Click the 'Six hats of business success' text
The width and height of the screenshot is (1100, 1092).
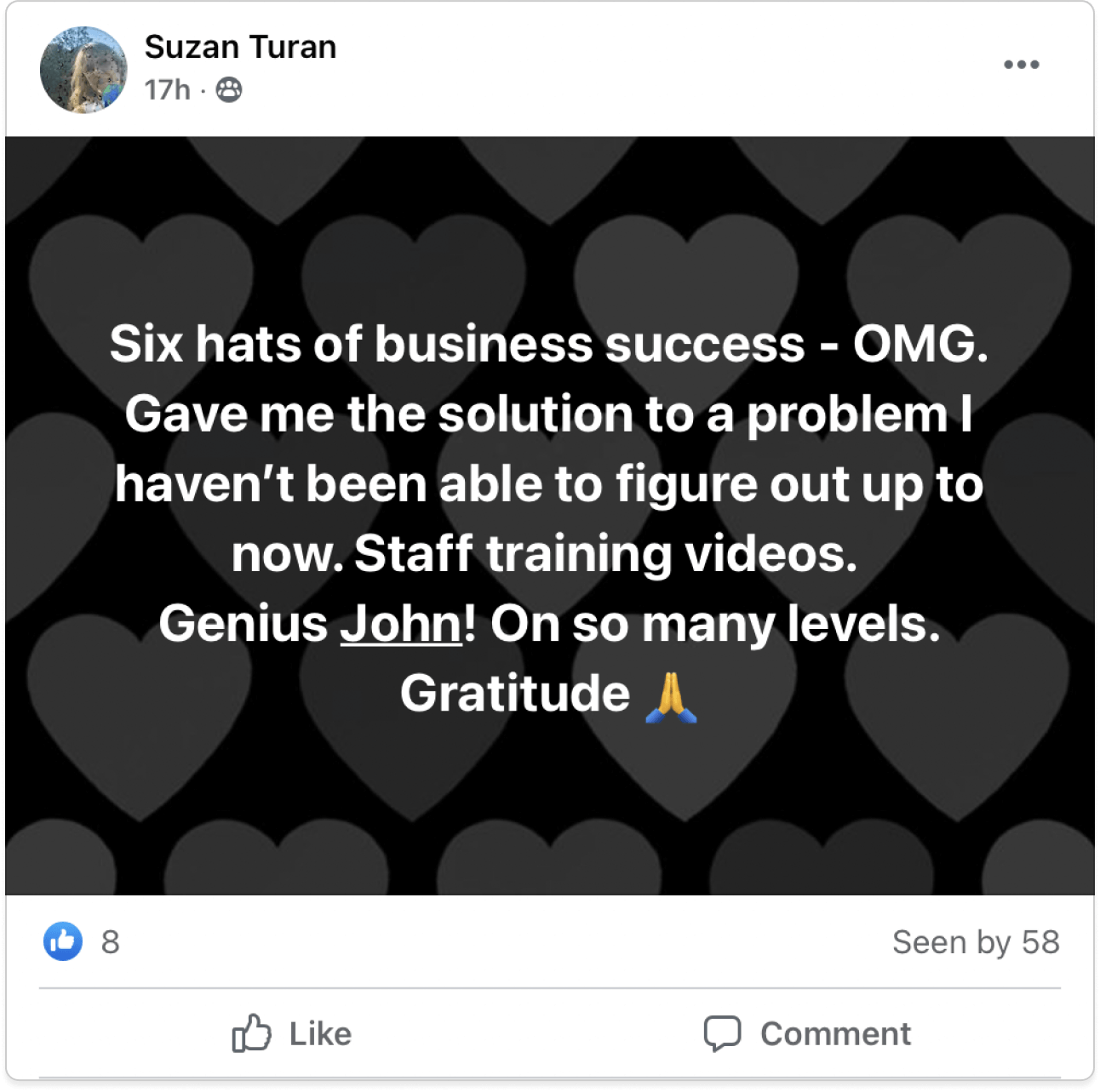(x=456, y=345)
